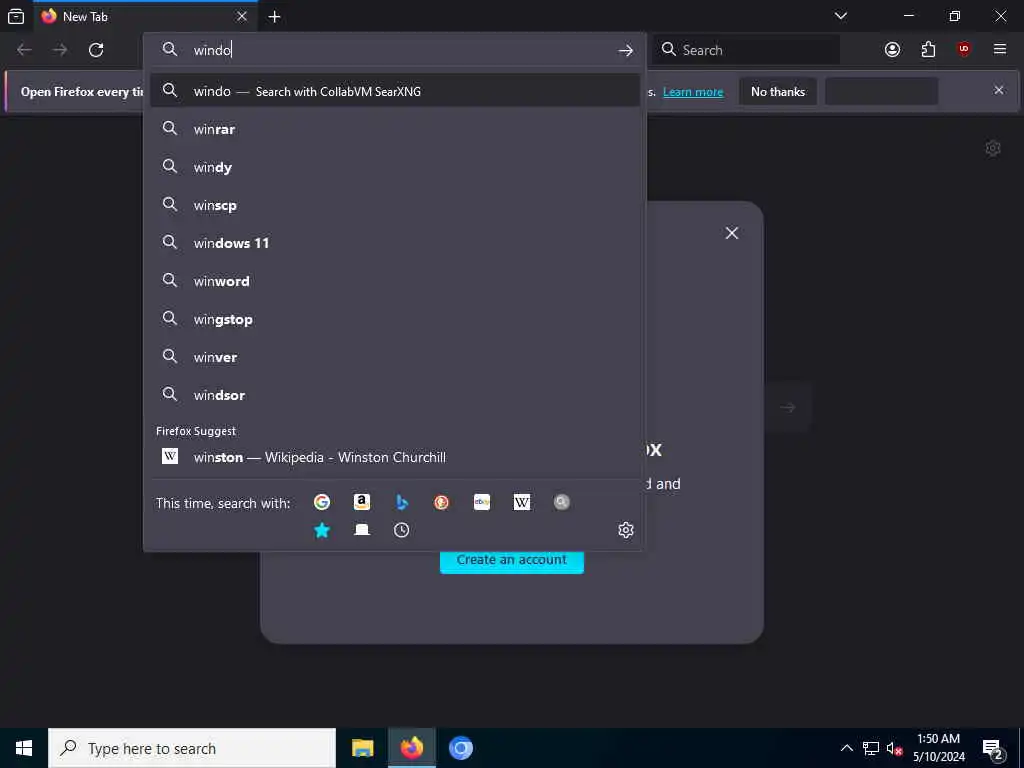Pick the winrar suggestion
The image size is (1024, 768).
pos(394,129)
